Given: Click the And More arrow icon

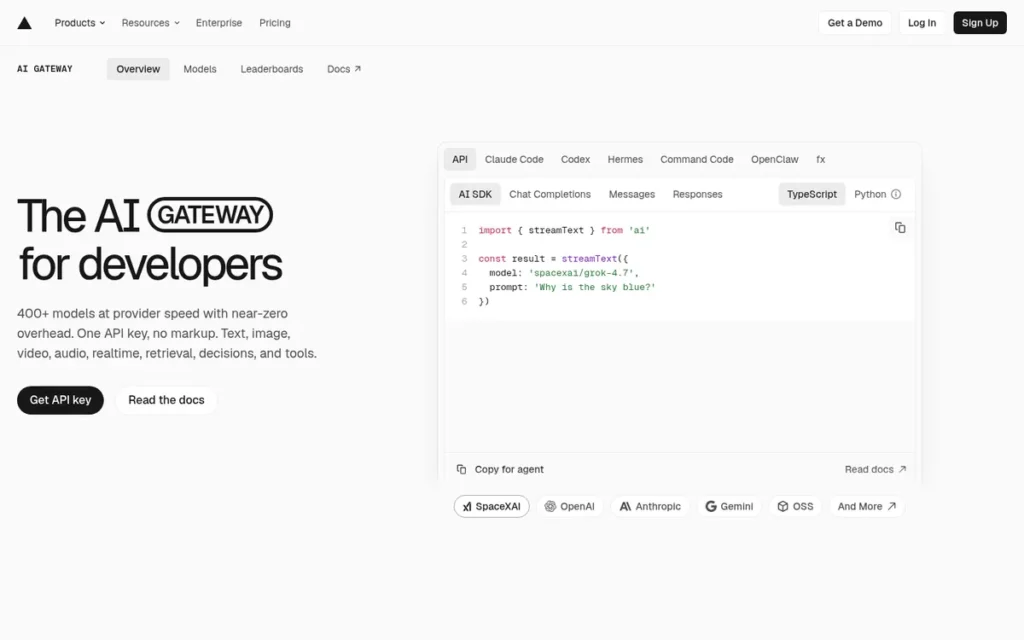Looking at the screenshot, I should [891, 506].
